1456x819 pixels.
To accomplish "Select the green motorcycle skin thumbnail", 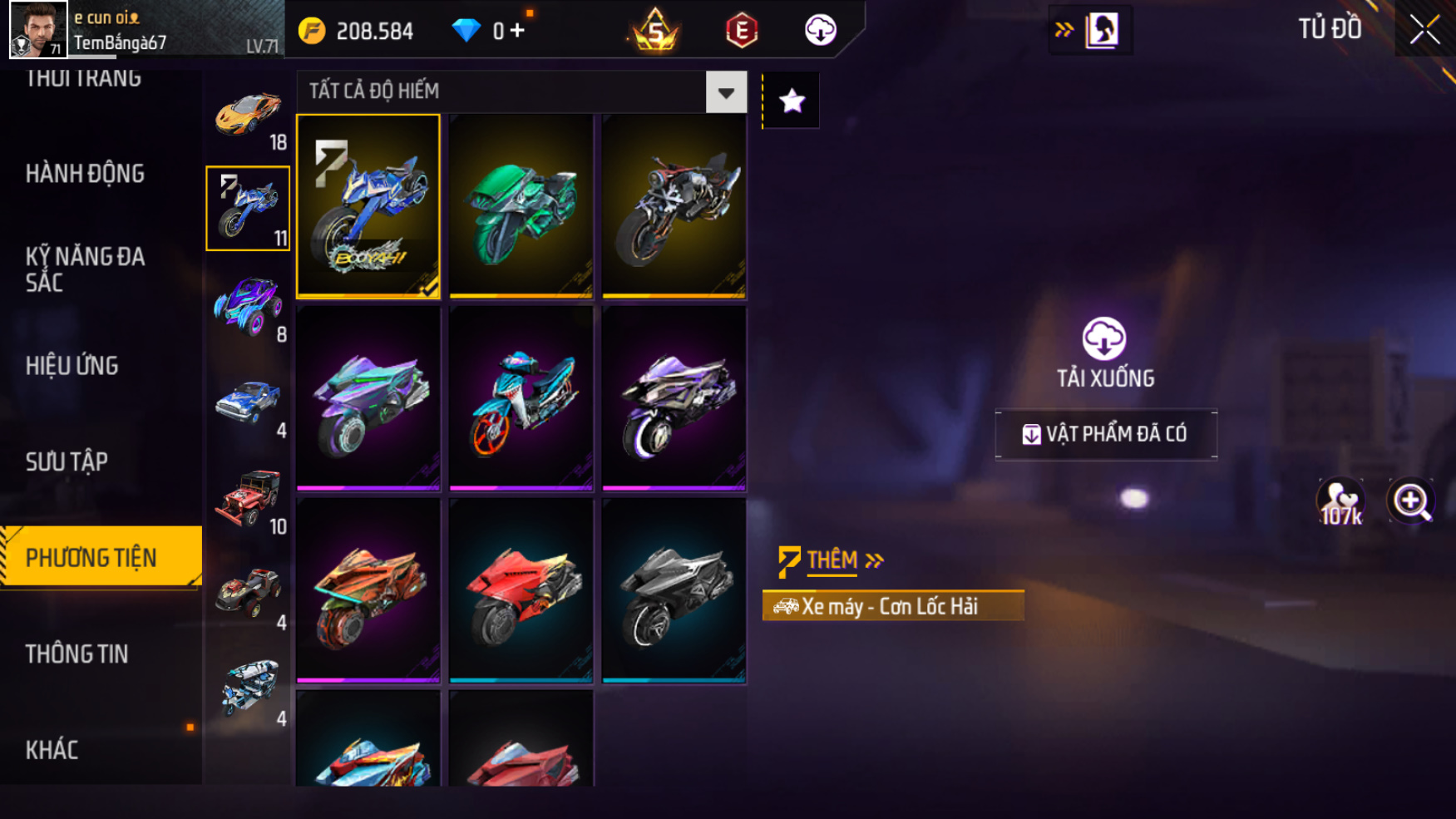I will [x=521, y=206].
